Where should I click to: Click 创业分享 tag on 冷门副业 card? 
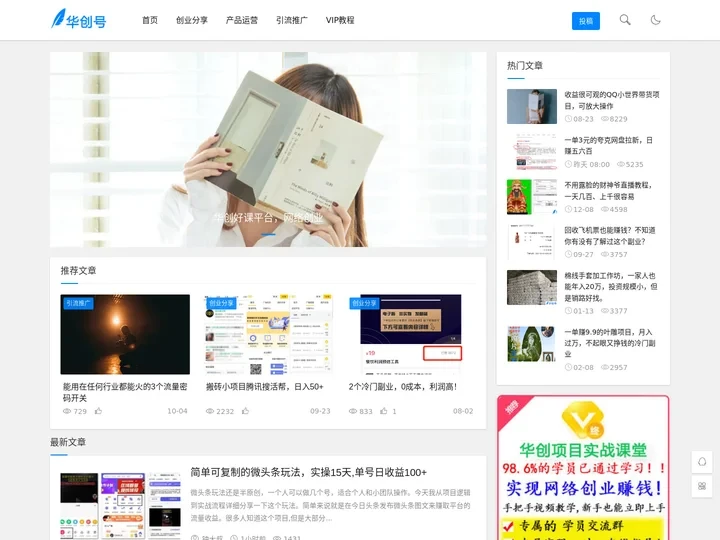364,303
